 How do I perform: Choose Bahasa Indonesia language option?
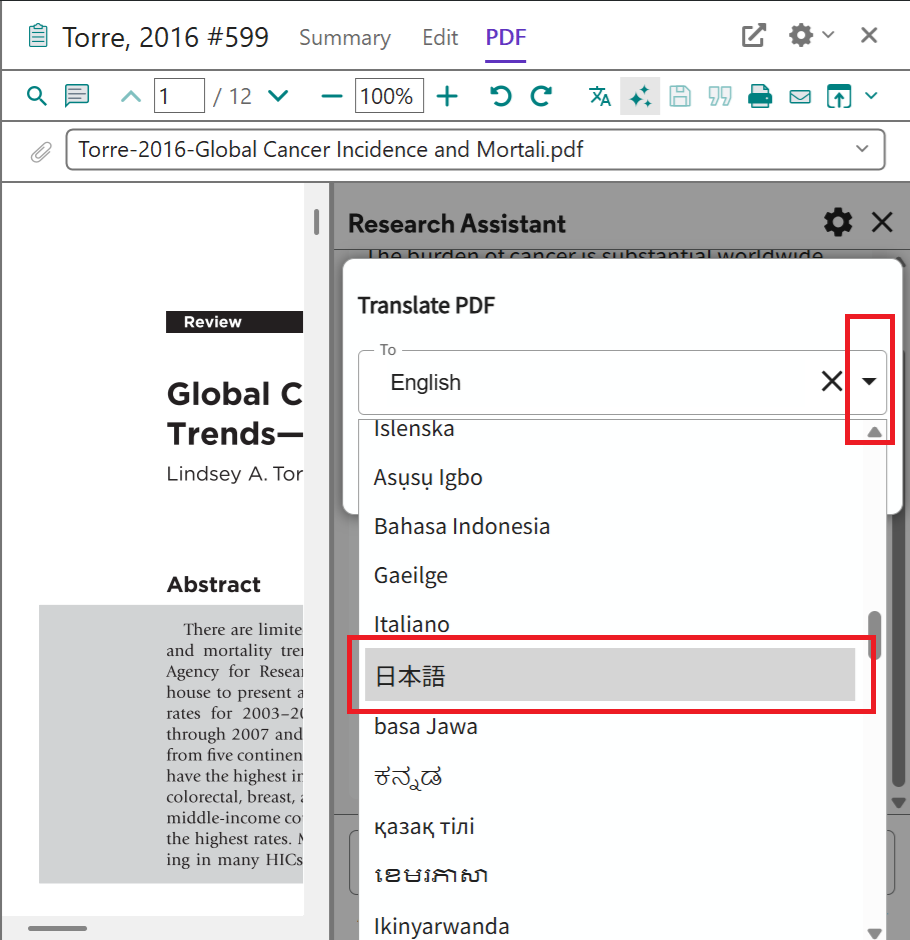462,526
